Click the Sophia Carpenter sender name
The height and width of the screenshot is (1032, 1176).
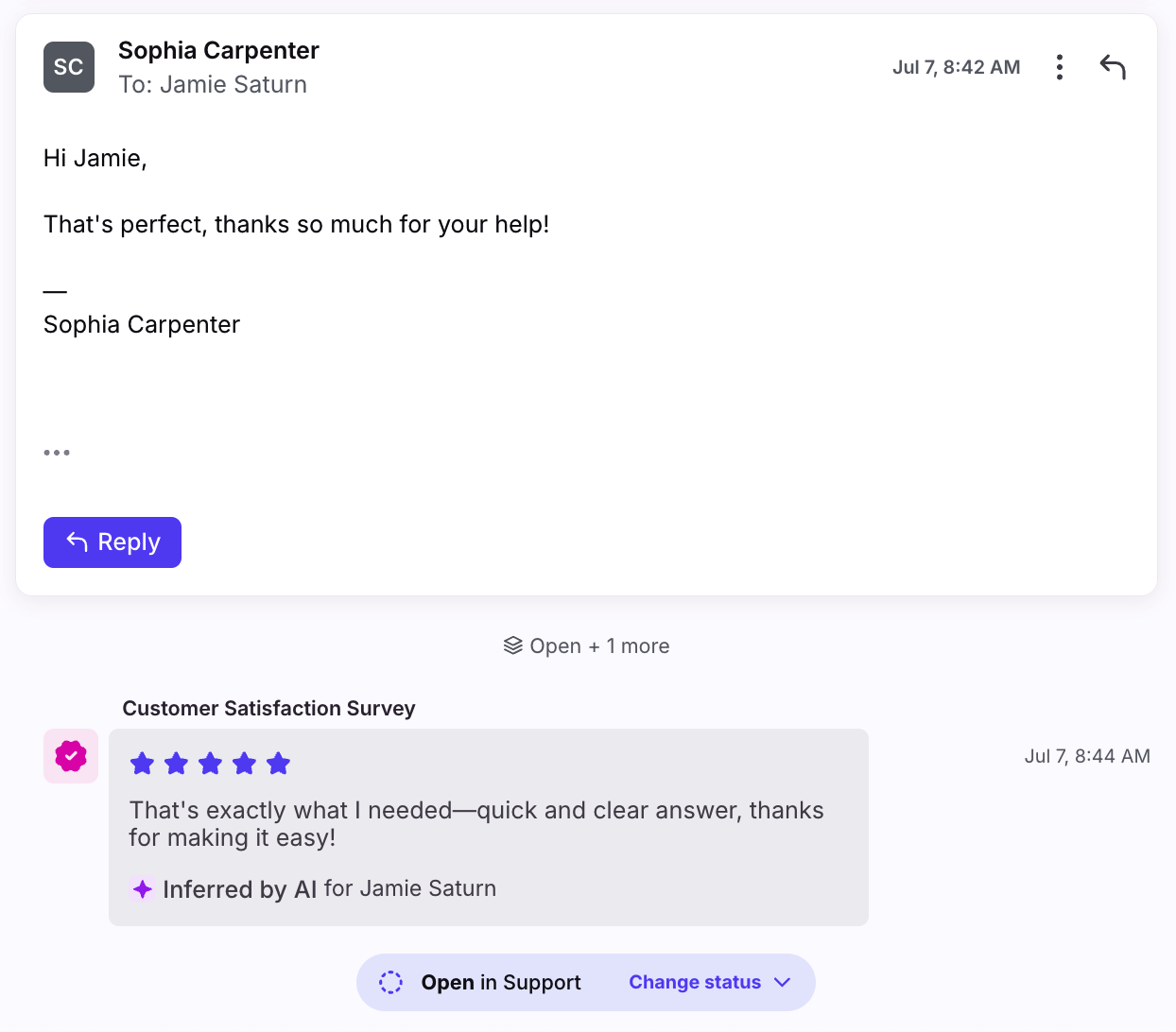(218, 50)
